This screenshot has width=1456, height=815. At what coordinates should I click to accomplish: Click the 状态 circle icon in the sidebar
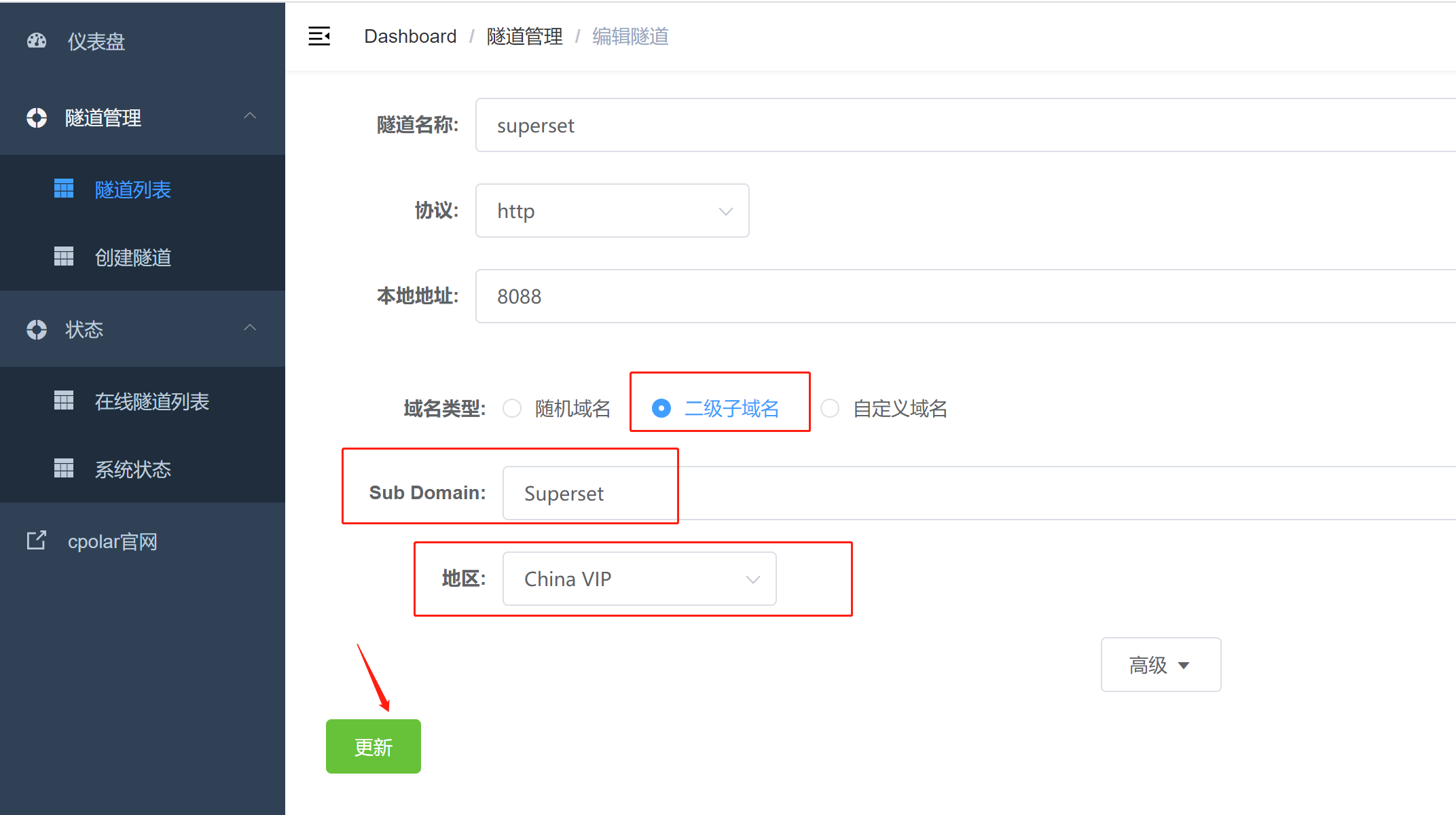(x=37, y=329)
